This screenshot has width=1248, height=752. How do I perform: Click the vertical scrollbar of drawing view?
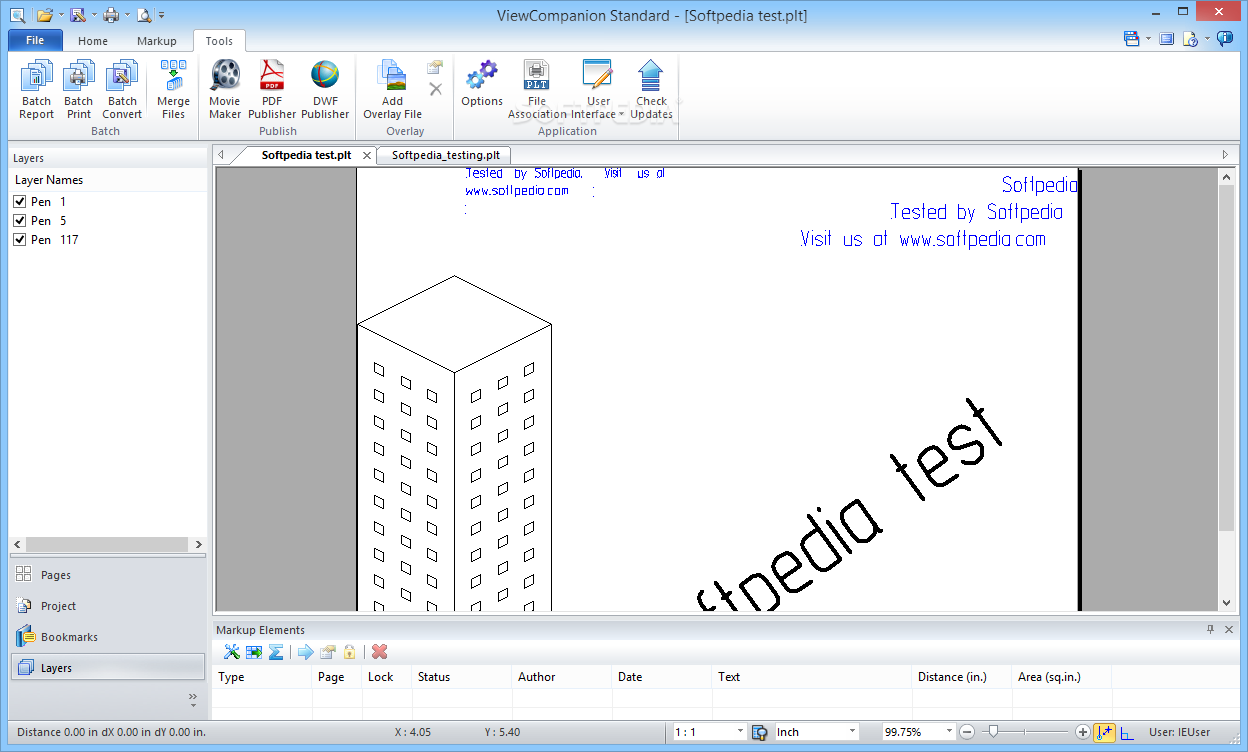click(1227, 389)
